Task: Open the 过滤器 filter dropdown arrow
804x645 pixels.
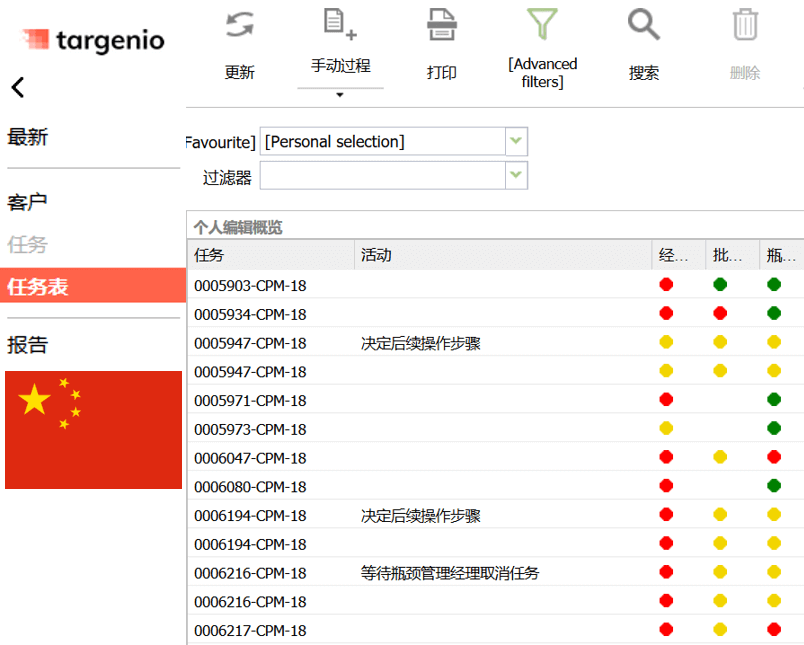Action: click(x=516, y=176)
